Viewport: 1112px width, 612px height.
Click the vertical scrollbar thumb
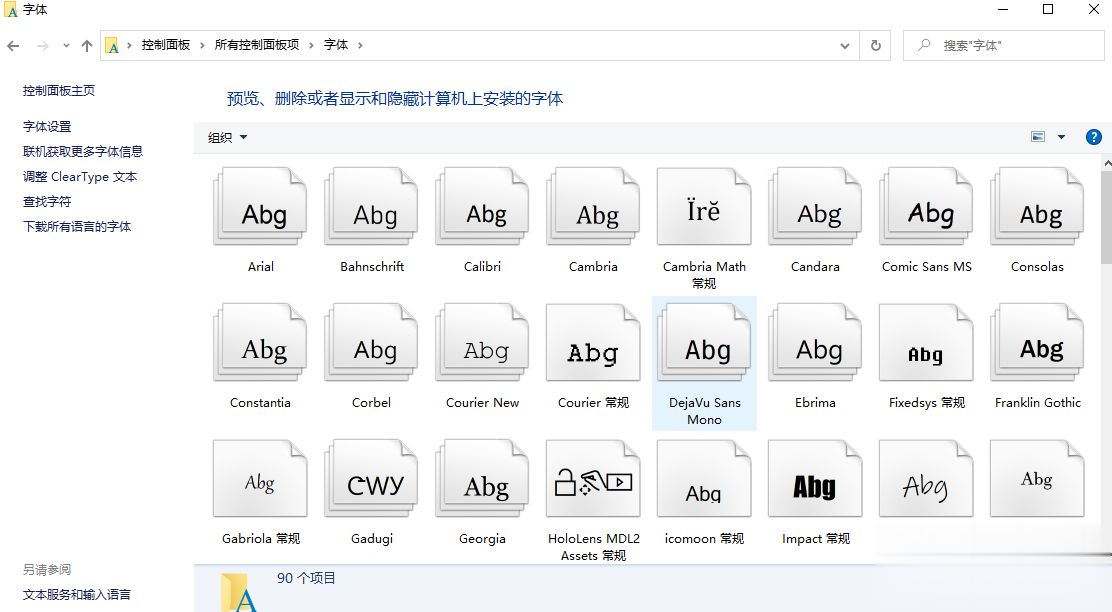[x=1106, y=216]
